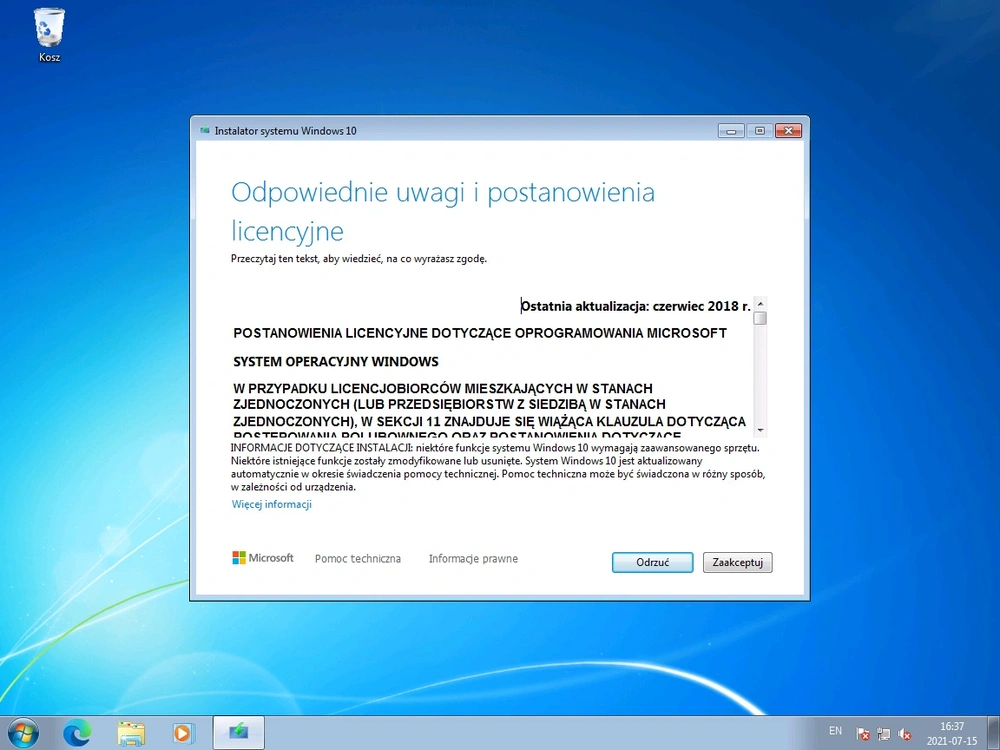Accept the license with the Zaakceptuj button
This screenshot has height=750, width=1000.
[x=737, y=562]
